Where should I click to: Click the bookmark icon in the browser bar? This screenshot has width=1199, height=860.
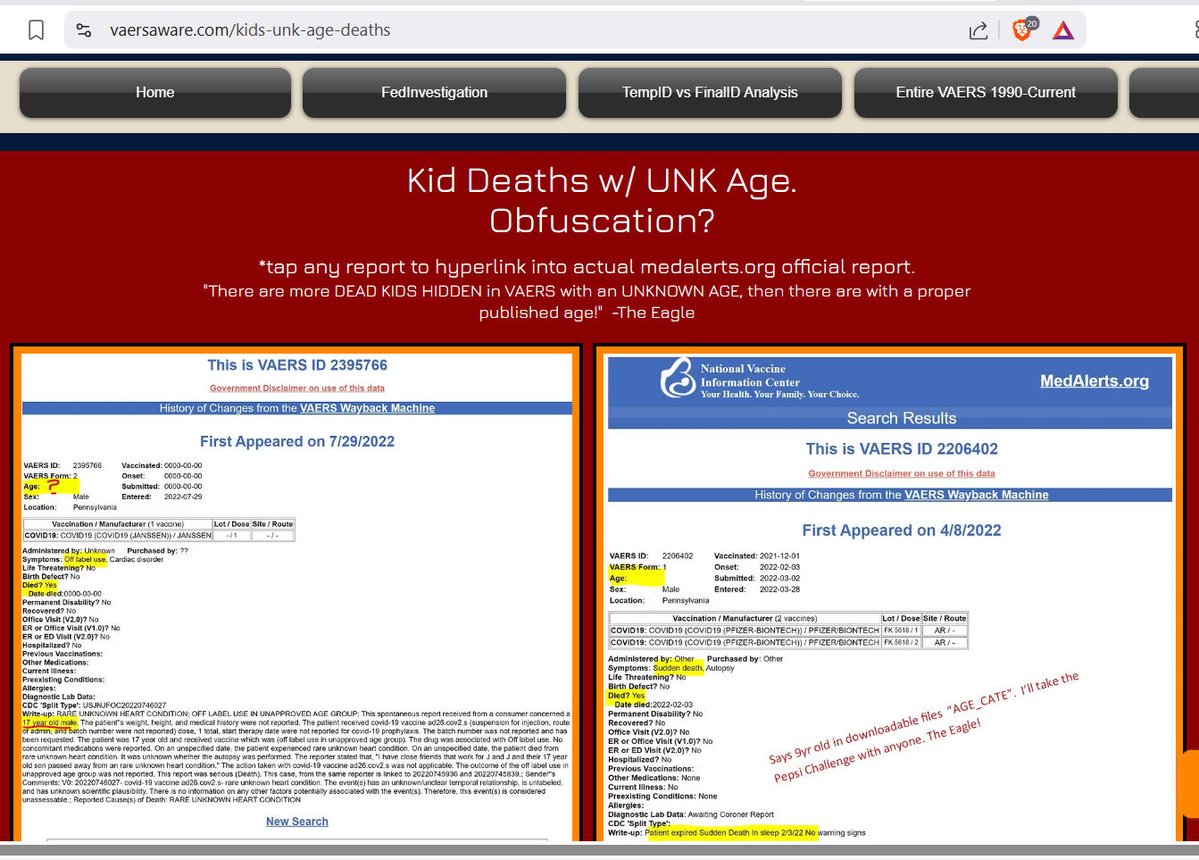[36, 30]
